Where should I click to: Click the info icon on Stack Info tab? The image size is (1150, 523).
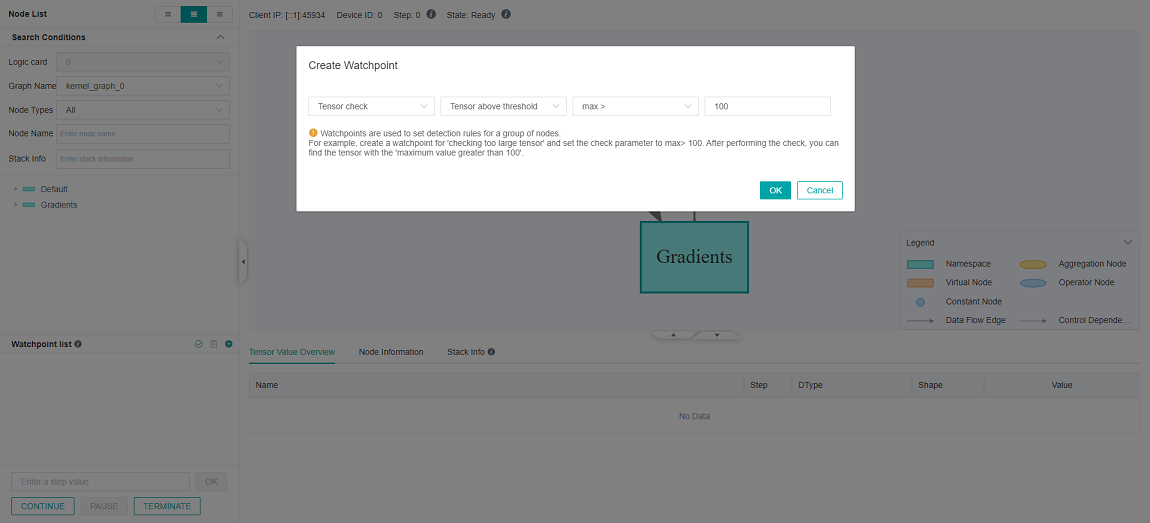tap(491, 352)
